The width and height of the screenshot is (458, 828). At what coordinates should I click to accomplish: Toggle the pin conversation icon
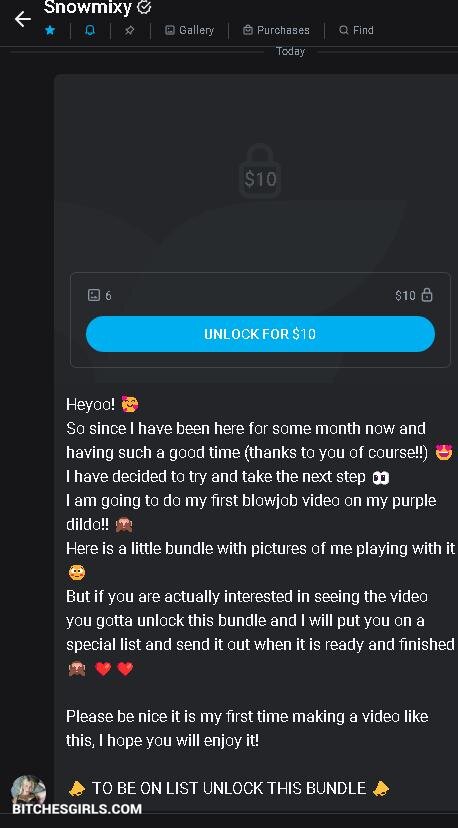point(130,30)
